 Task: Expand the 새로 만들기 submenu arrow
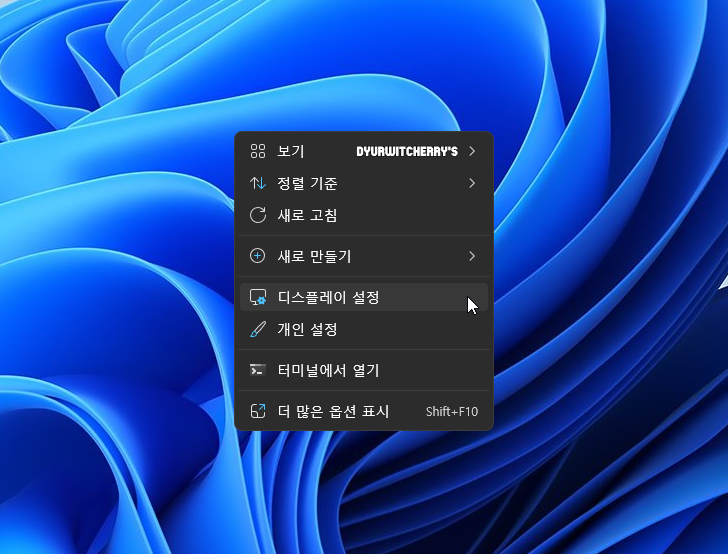pyautogui.click(x=472, y=256)
